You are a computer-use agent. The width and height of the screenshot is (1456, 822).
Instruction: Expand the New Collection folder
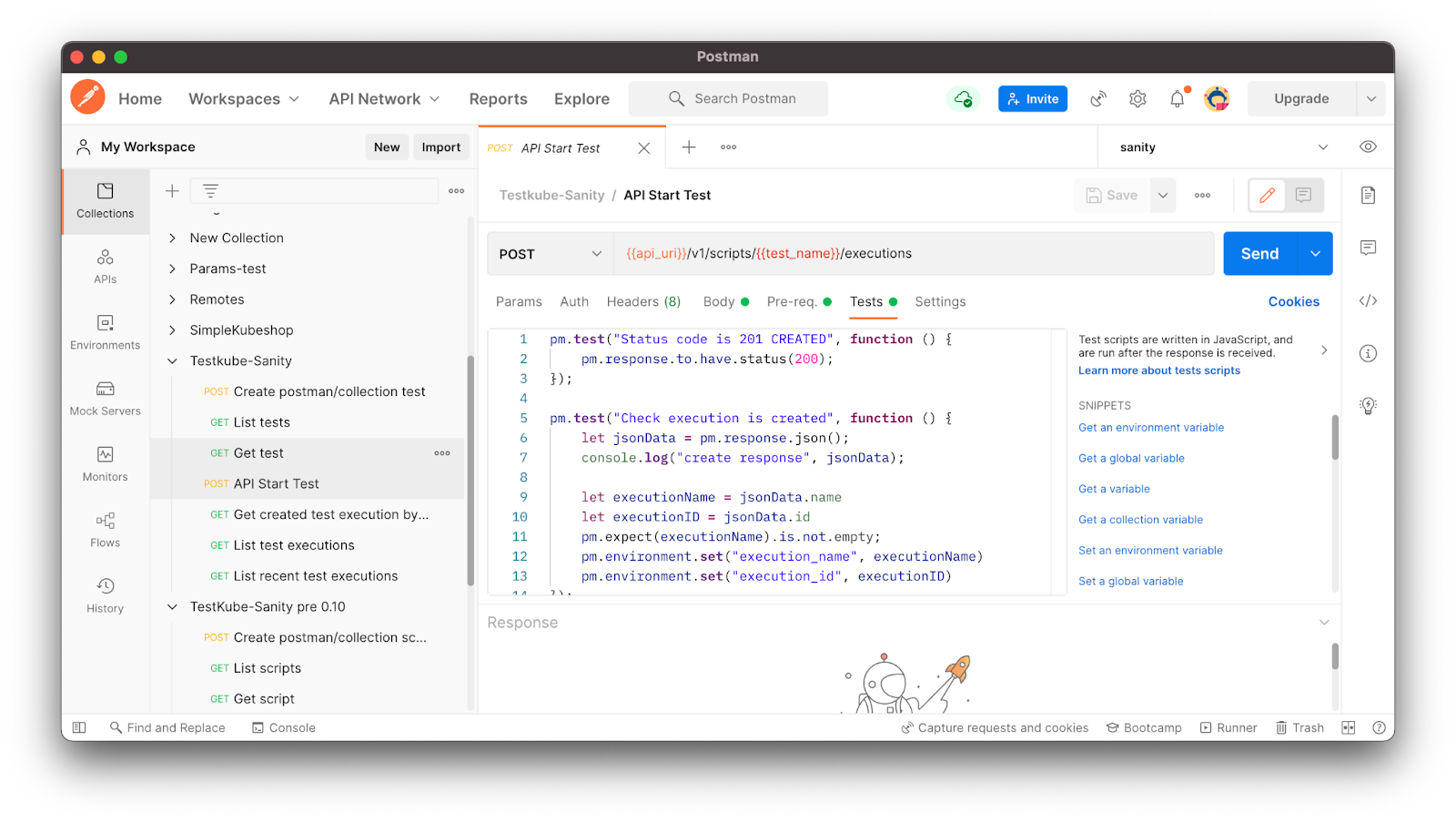(x=172, y=238)
